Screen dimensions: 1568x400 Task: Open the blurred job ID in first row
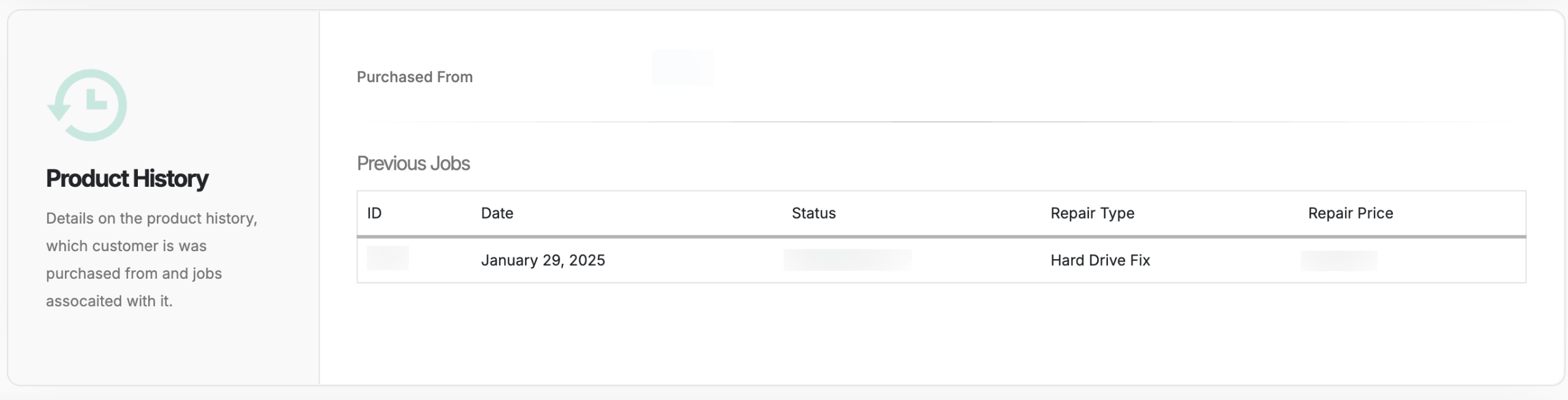coord(388,258)
